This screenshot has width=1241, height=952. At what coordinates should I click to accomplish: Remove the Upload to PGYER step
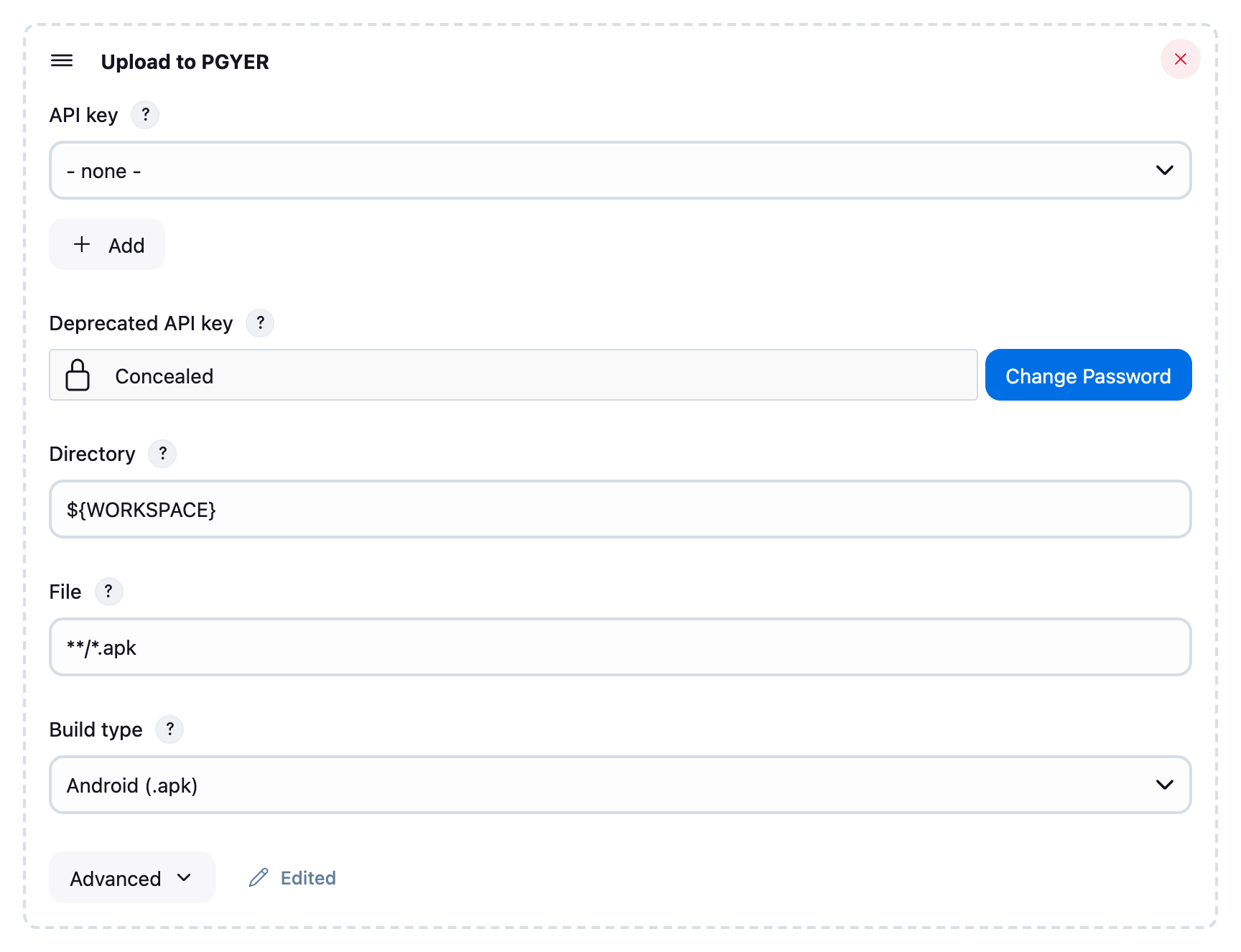click(1180, 59)
